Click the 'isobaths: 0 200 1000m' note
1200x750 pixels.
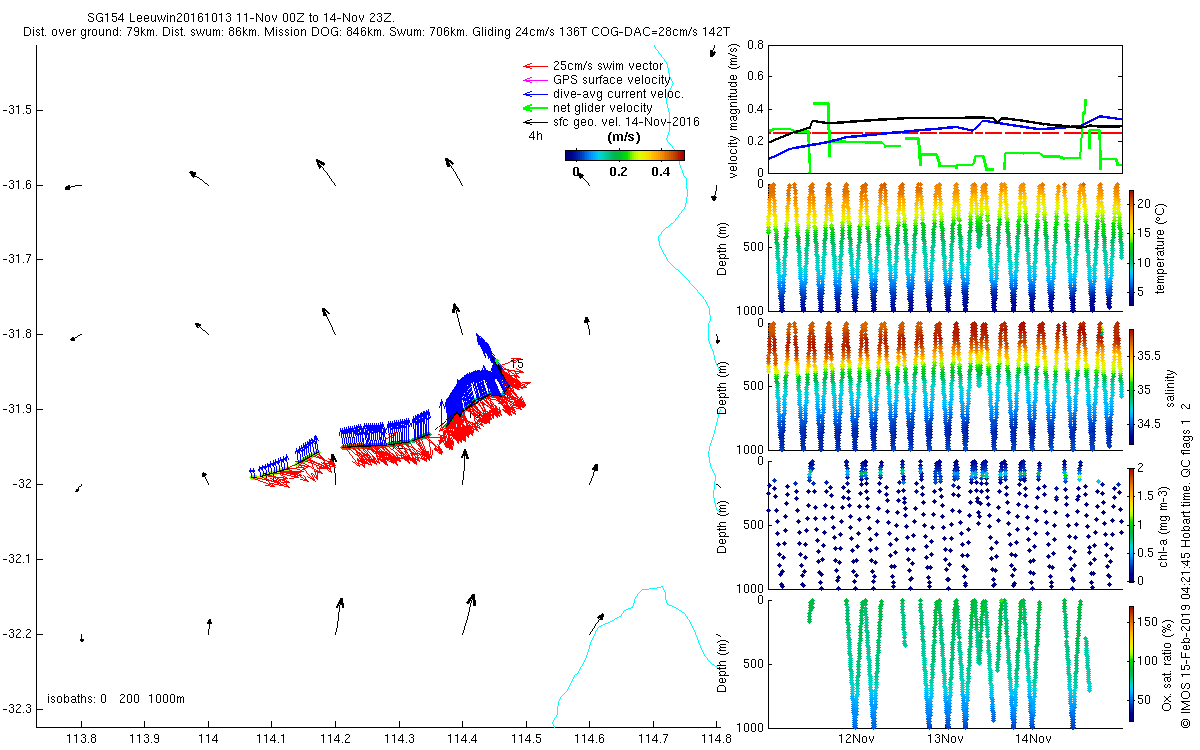(116, 699)
